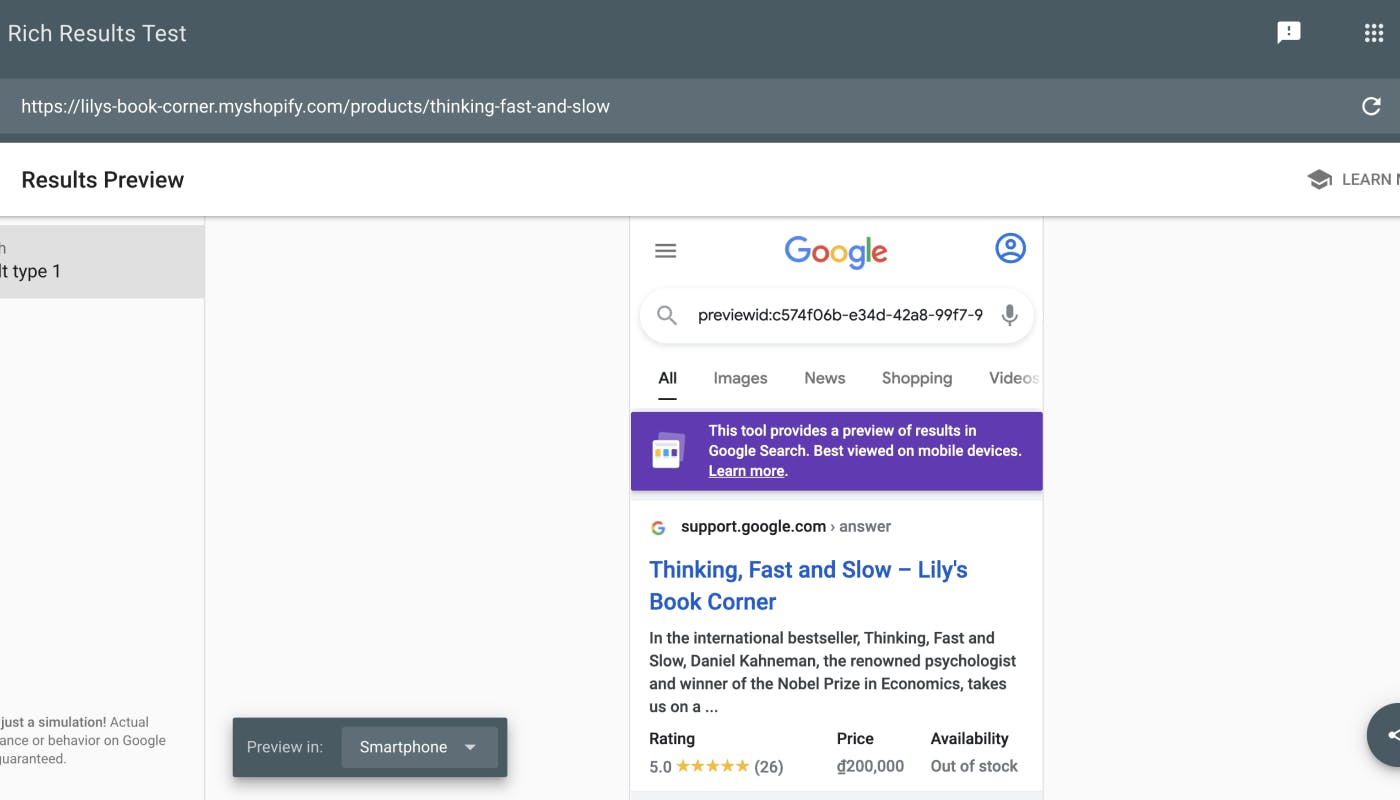This screenshot has width=1400, height=800.
Task: Click the result description about Daniel Kahneman
Action: click(x=833, y=672)
